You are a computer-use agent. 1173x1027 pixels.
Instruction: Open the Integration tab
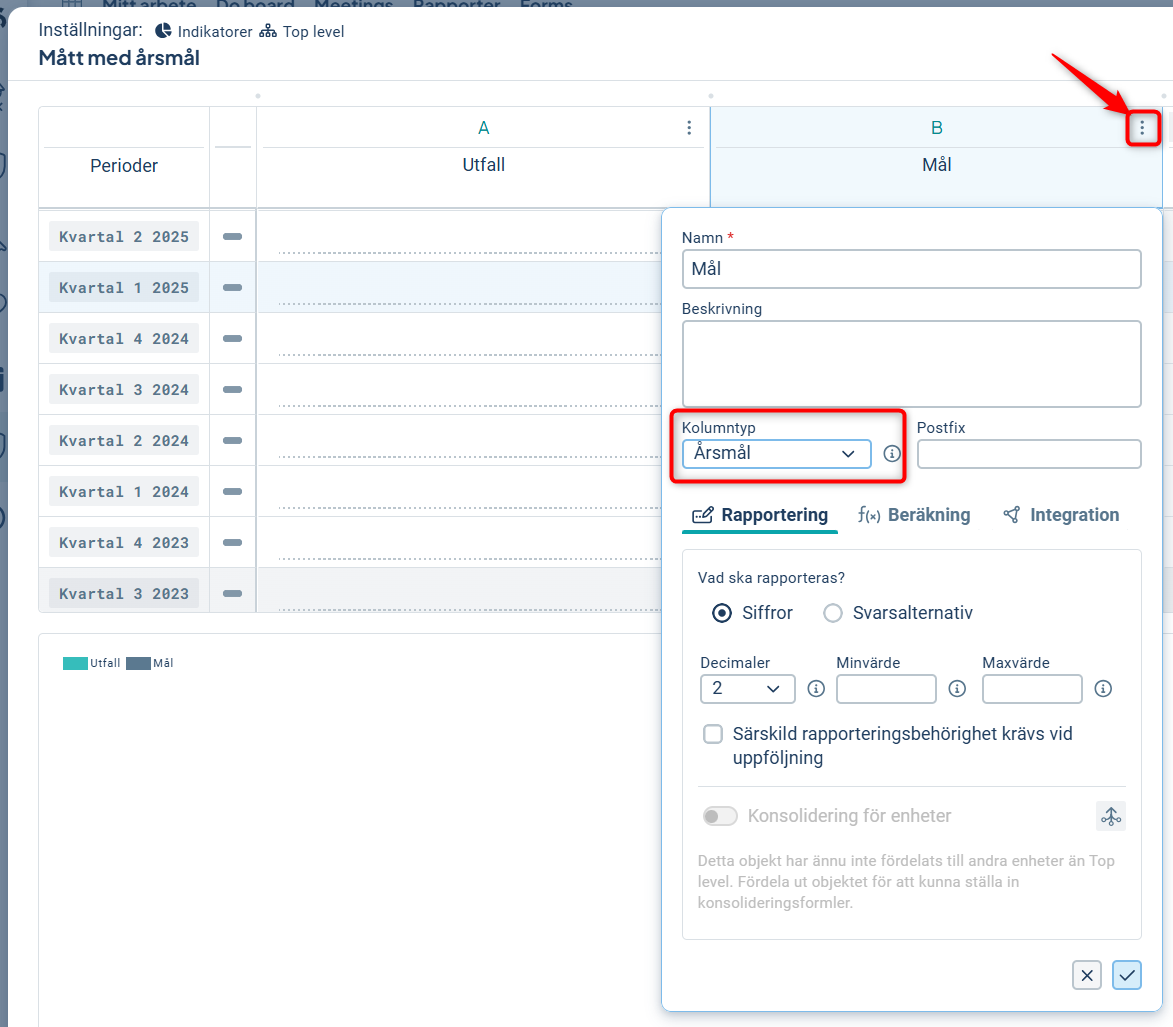tap(1060, 515)
